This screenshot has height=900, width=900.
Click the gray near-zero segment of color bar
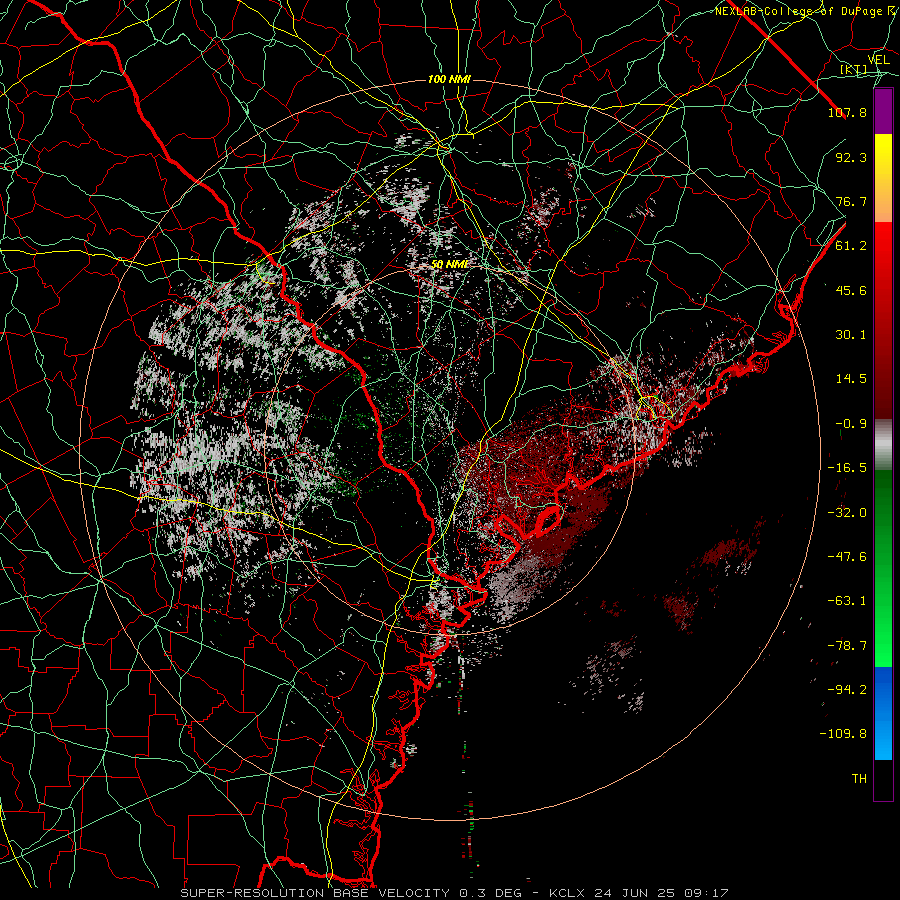pyautogui.click(x=883, y=442)
